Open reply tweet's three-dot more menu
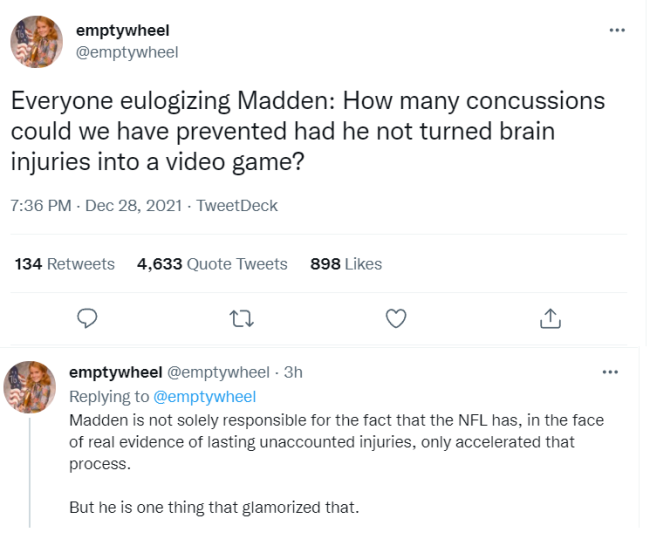The image size is (650, 539). coord(611,372)
